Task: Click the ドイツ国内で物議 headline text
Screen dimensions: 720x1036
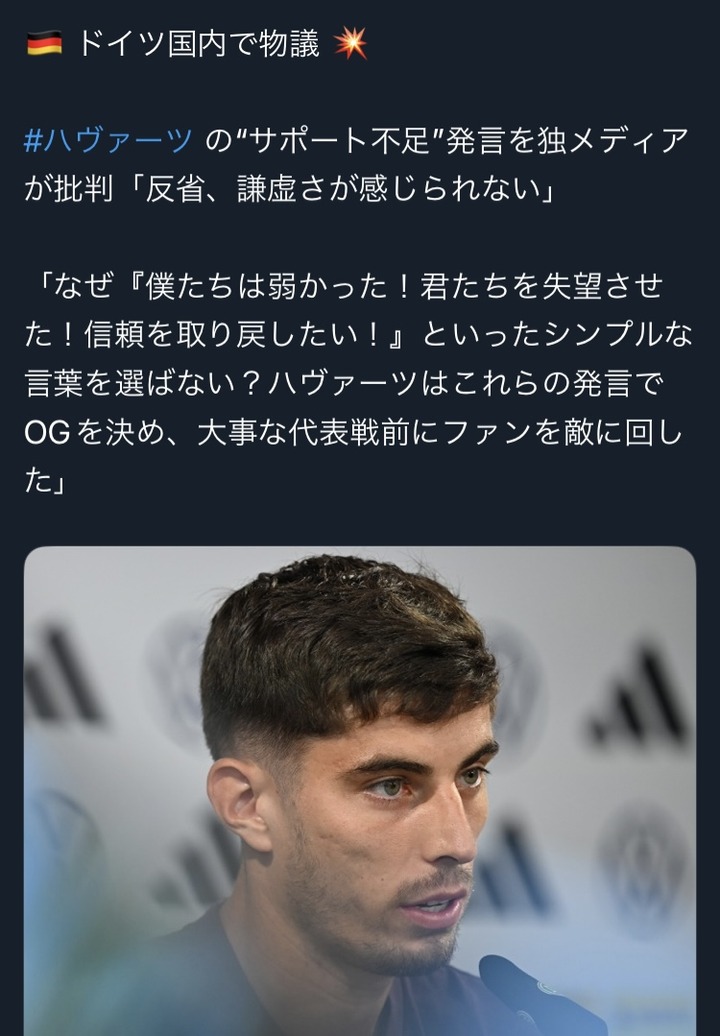Action: [x=199, y=43]
